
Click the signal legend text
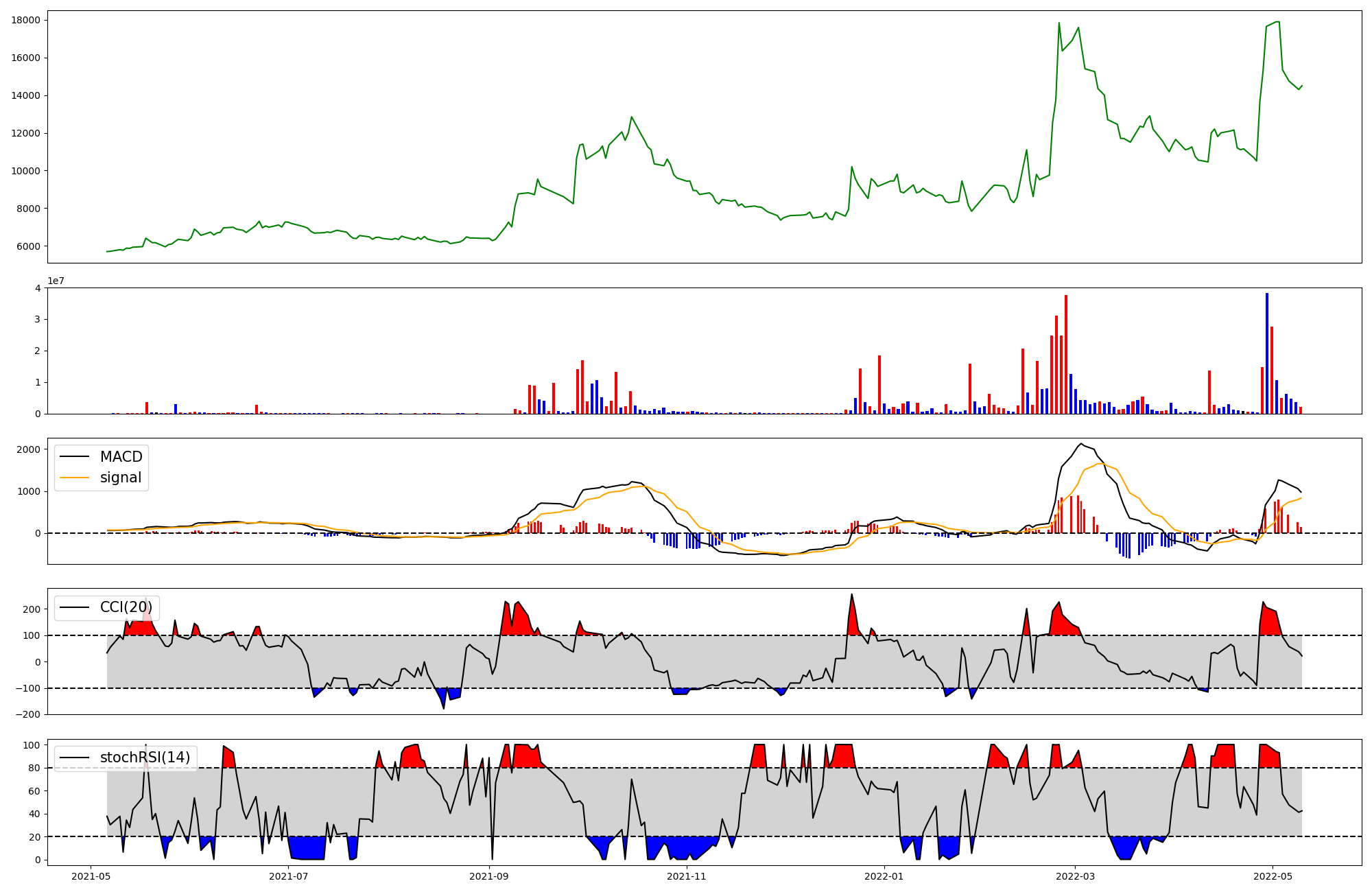coord(120,478)
